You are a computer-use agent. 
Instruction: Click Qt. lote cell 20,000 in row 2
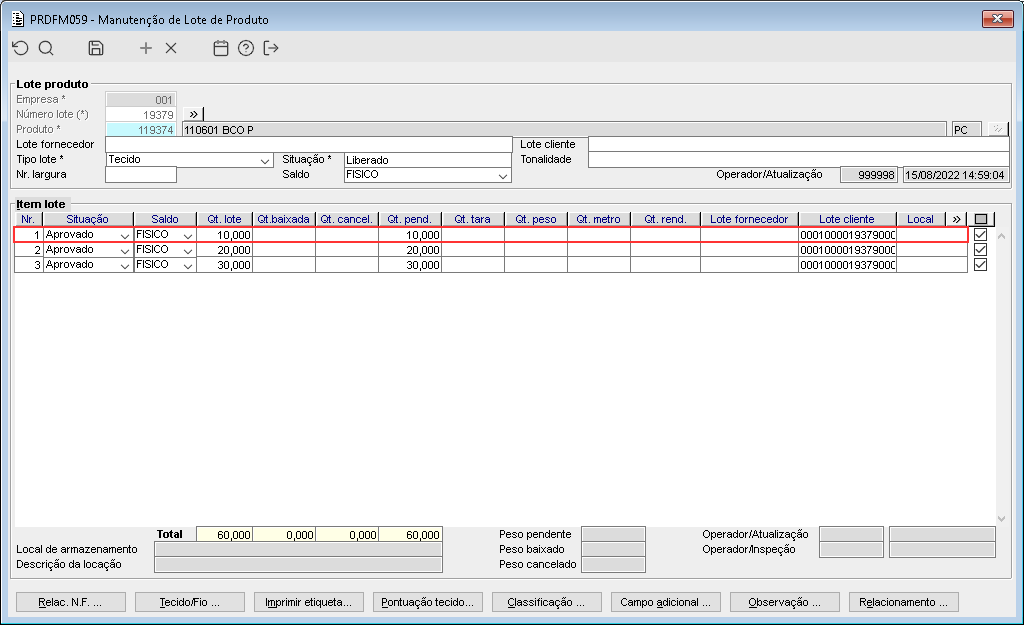225,250
